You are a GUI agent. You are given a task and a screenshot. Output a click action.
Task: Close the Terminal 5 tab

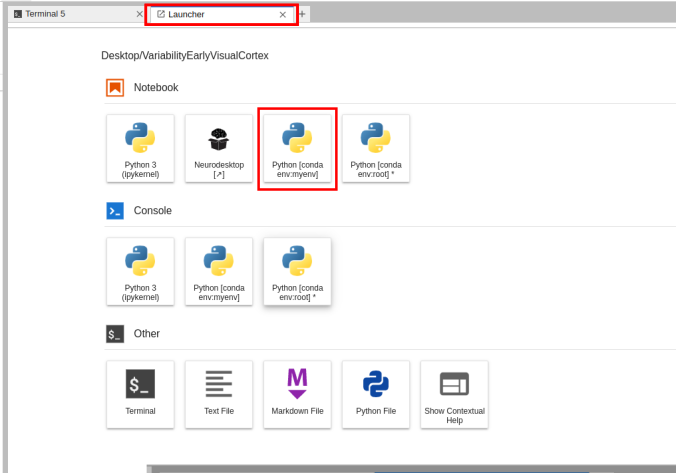click(x=139, y=15)
